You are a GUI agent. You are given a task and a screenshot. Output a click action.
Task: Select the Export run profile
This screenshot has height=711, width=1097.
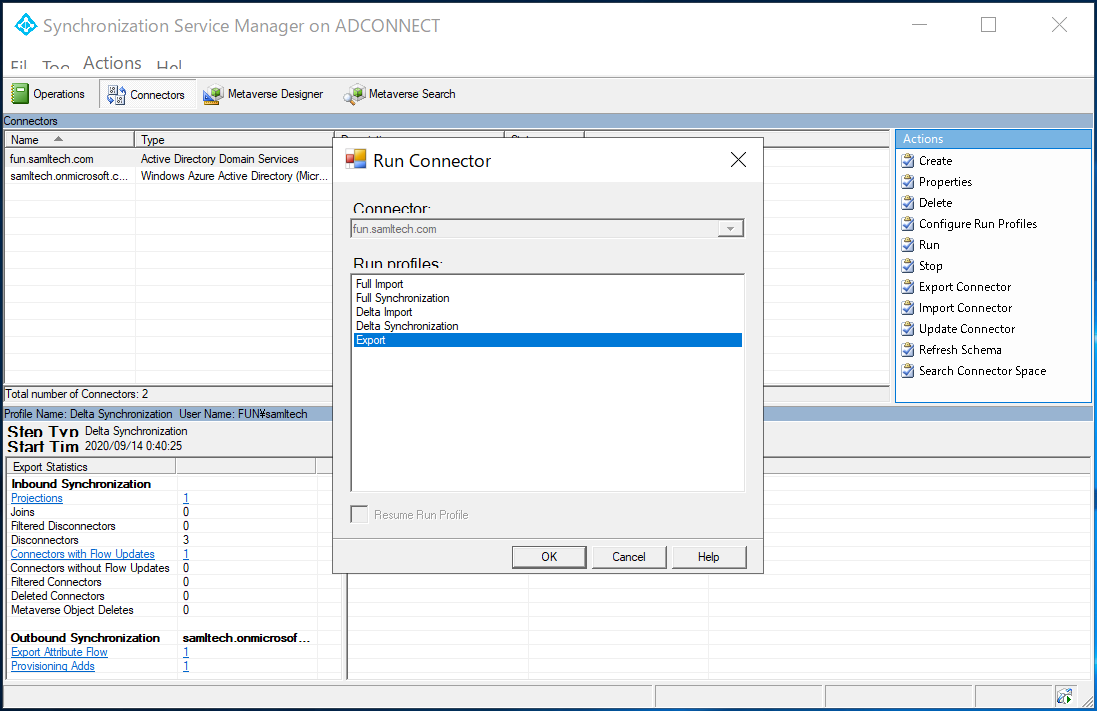tap(547, 340)
